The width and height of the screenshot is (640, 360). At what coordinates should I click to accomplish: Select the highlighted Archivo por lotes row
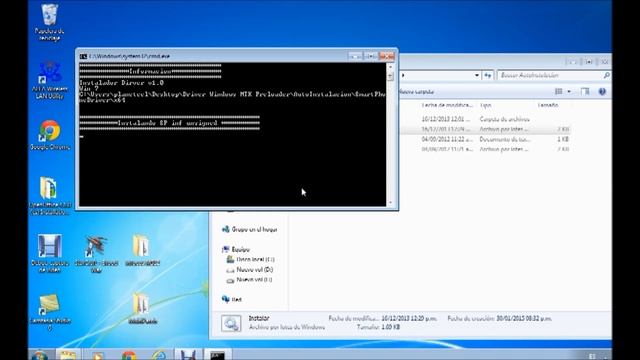pyautogui.click(x=486, y=129)
